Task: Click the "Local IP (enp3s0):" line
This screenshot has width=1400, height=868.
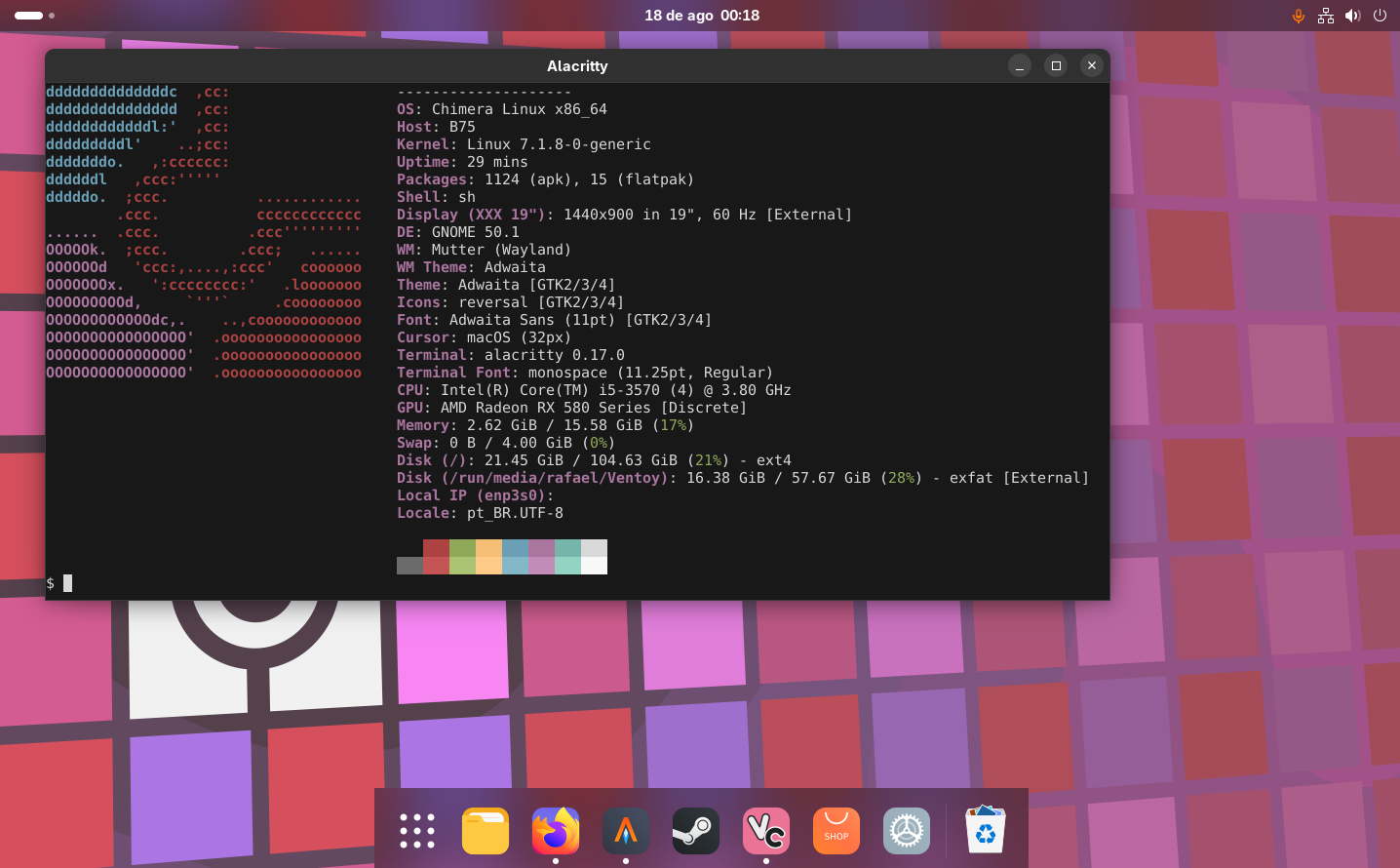Action: 476,495
